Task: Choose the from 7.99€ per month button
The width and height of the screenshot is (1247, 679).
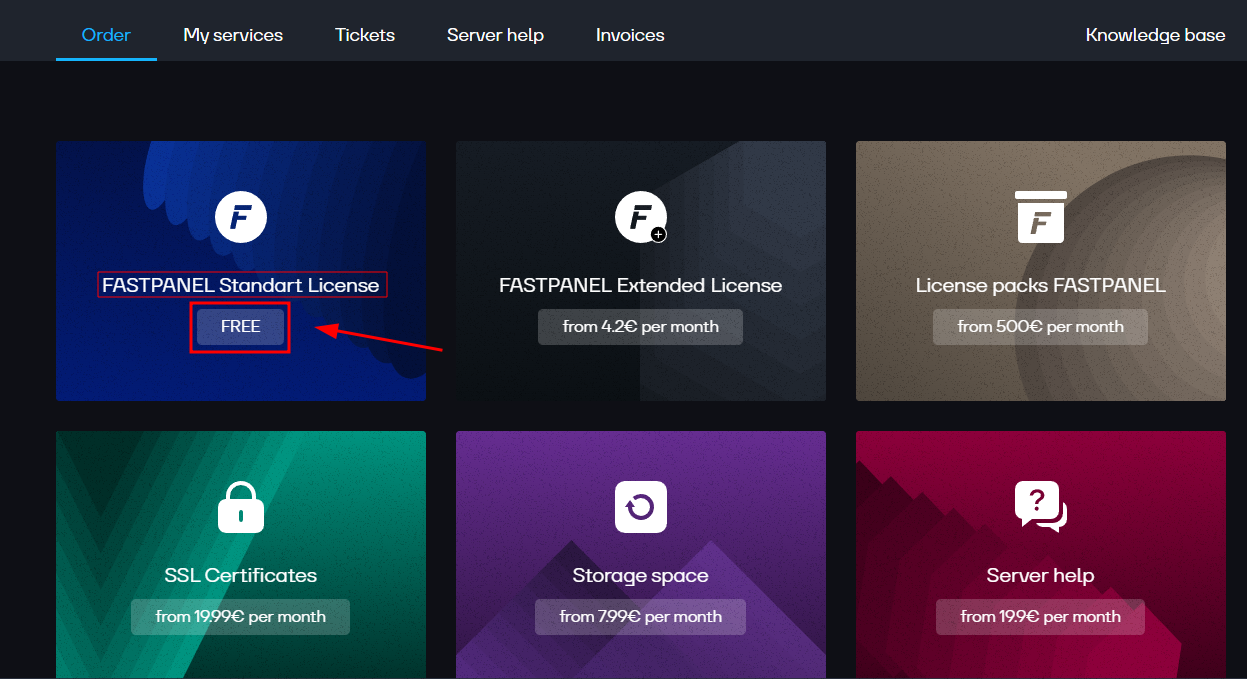Action: click(x=640, y=617)
